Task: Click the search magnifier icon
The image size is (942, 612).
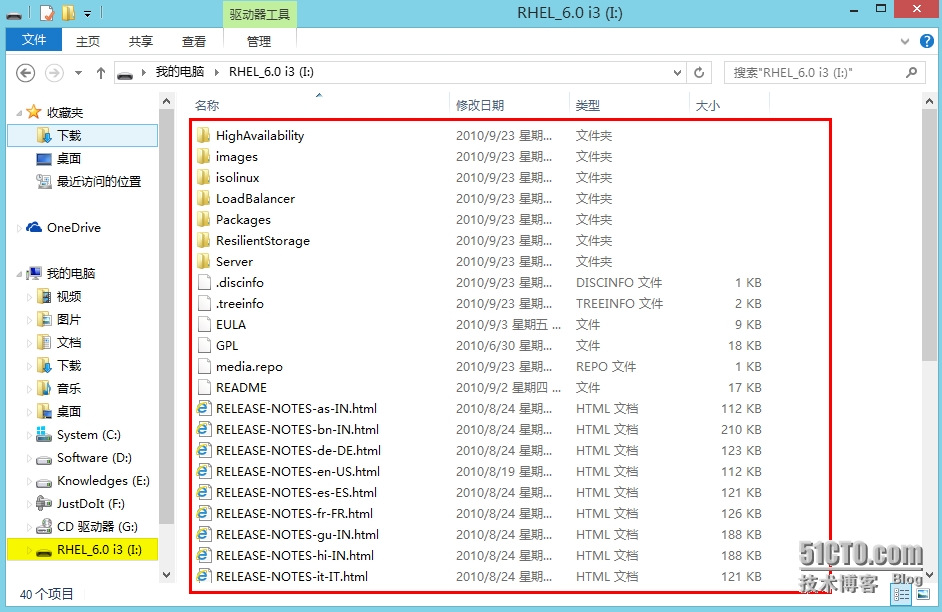Action: click(911, 73)
